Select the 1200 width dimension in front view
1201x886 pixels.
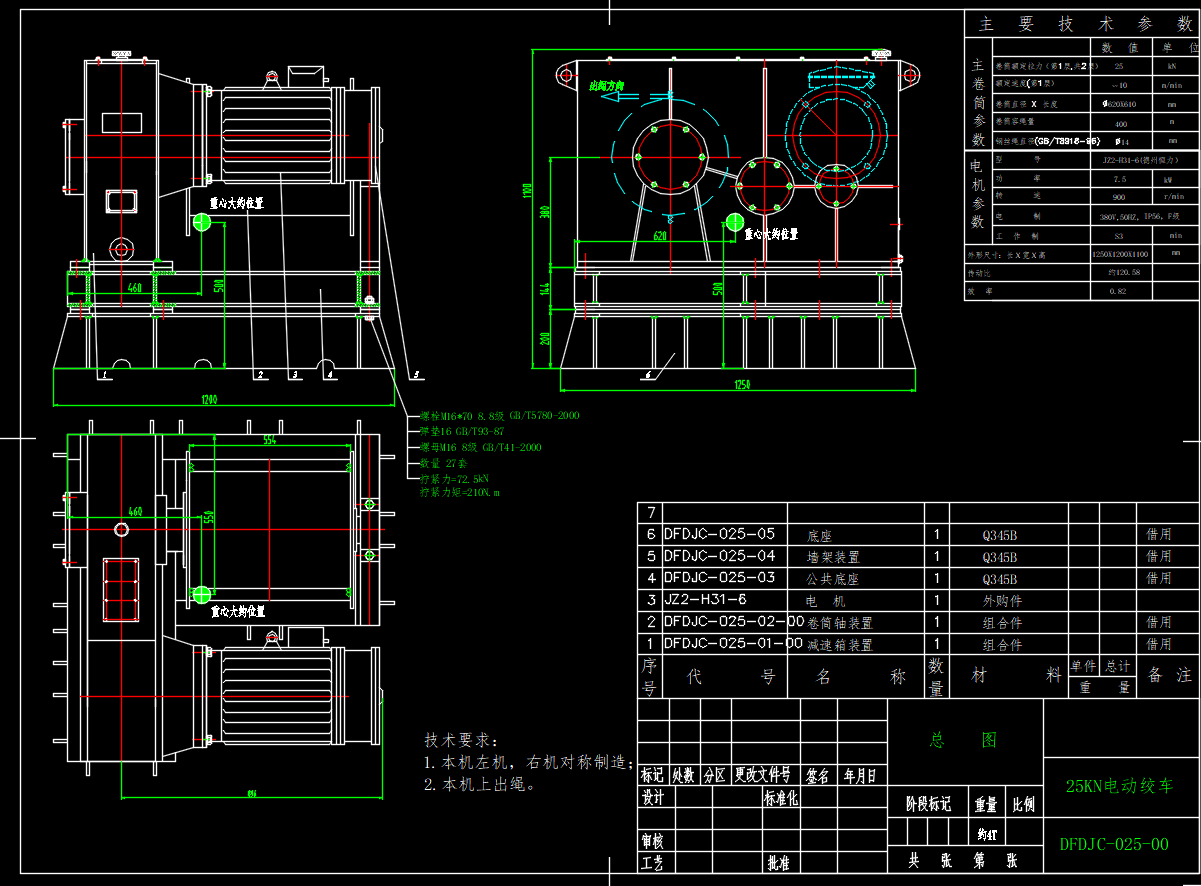209,399
